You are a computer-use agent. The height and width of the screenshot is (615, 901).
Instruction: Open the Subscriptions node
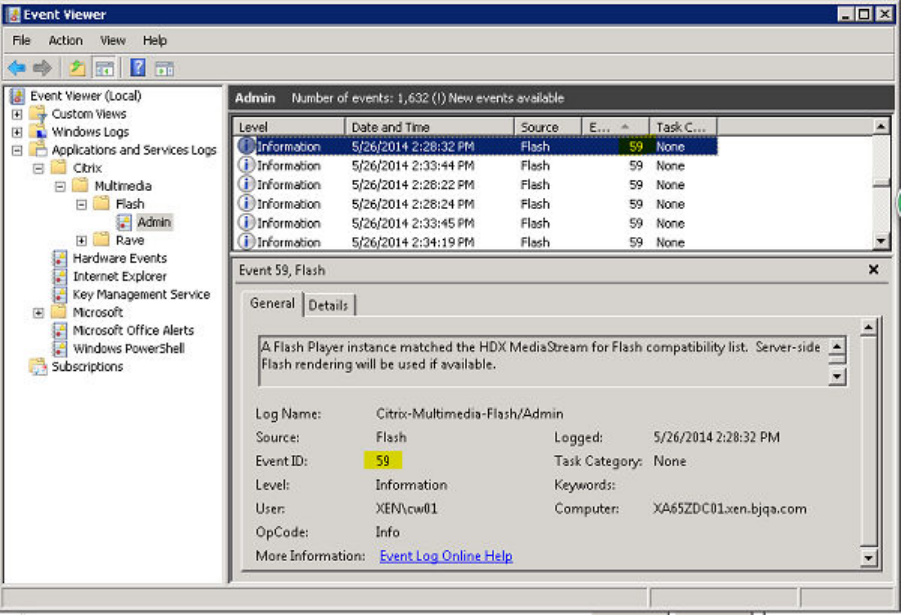[87, 367]
